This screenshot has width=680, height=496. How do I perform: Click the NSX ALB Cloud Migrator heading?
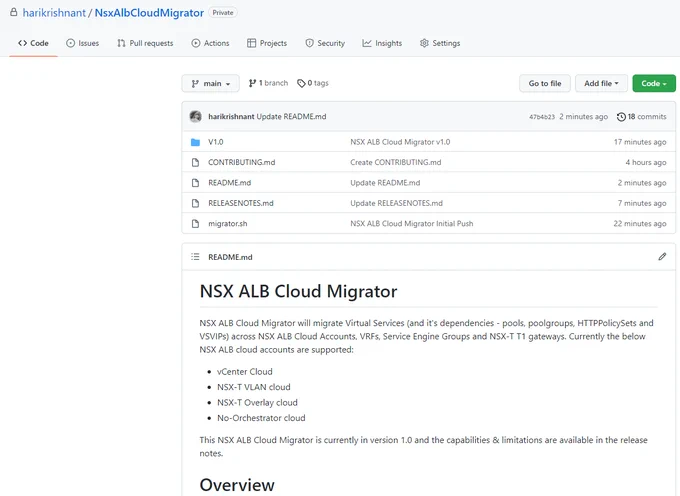point(298,291)
